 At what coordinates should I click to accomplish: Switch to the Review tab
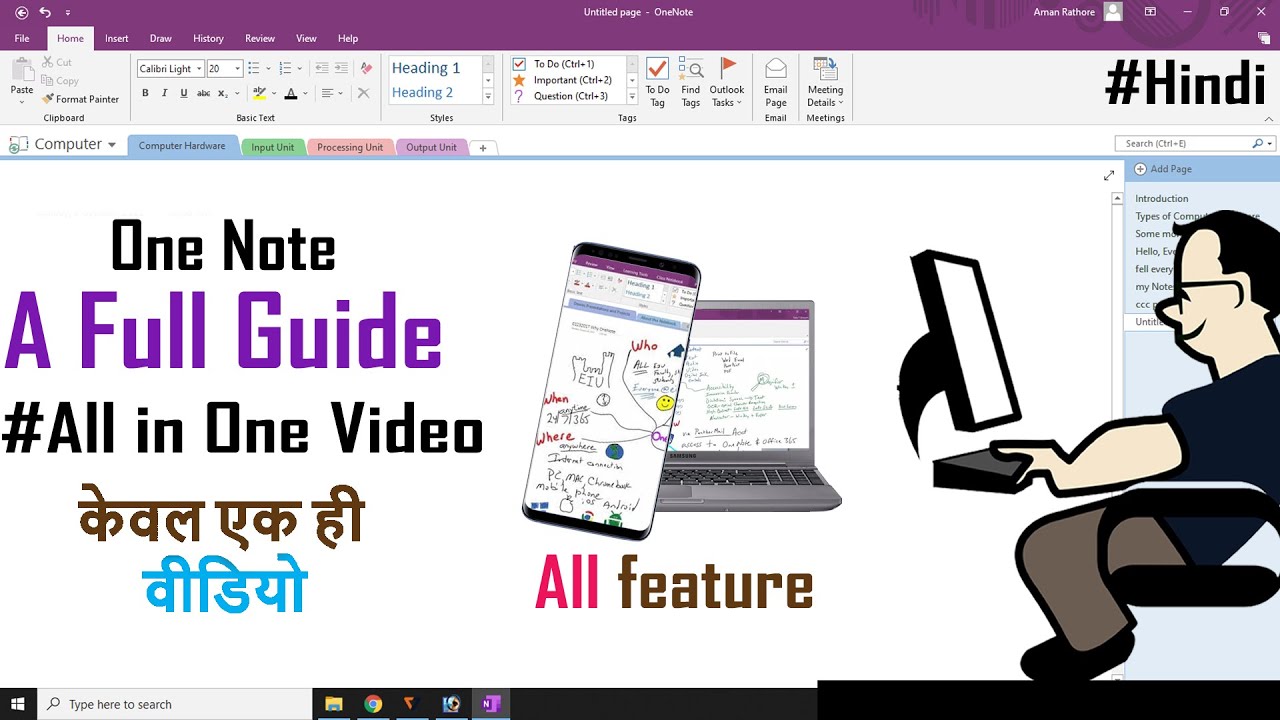[260, 38]
